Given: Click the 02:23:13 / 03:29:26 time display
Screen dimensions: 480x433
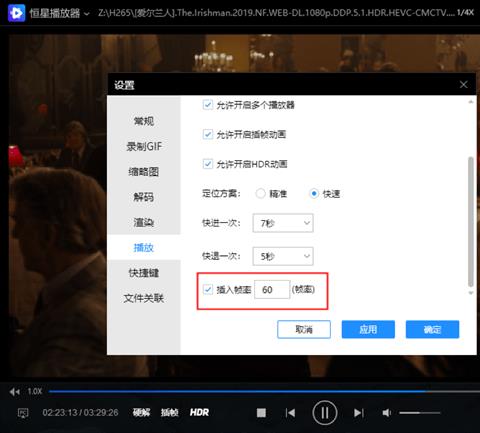Looking at the screenshot, I should pyautogui.click(x=80, y=413).
